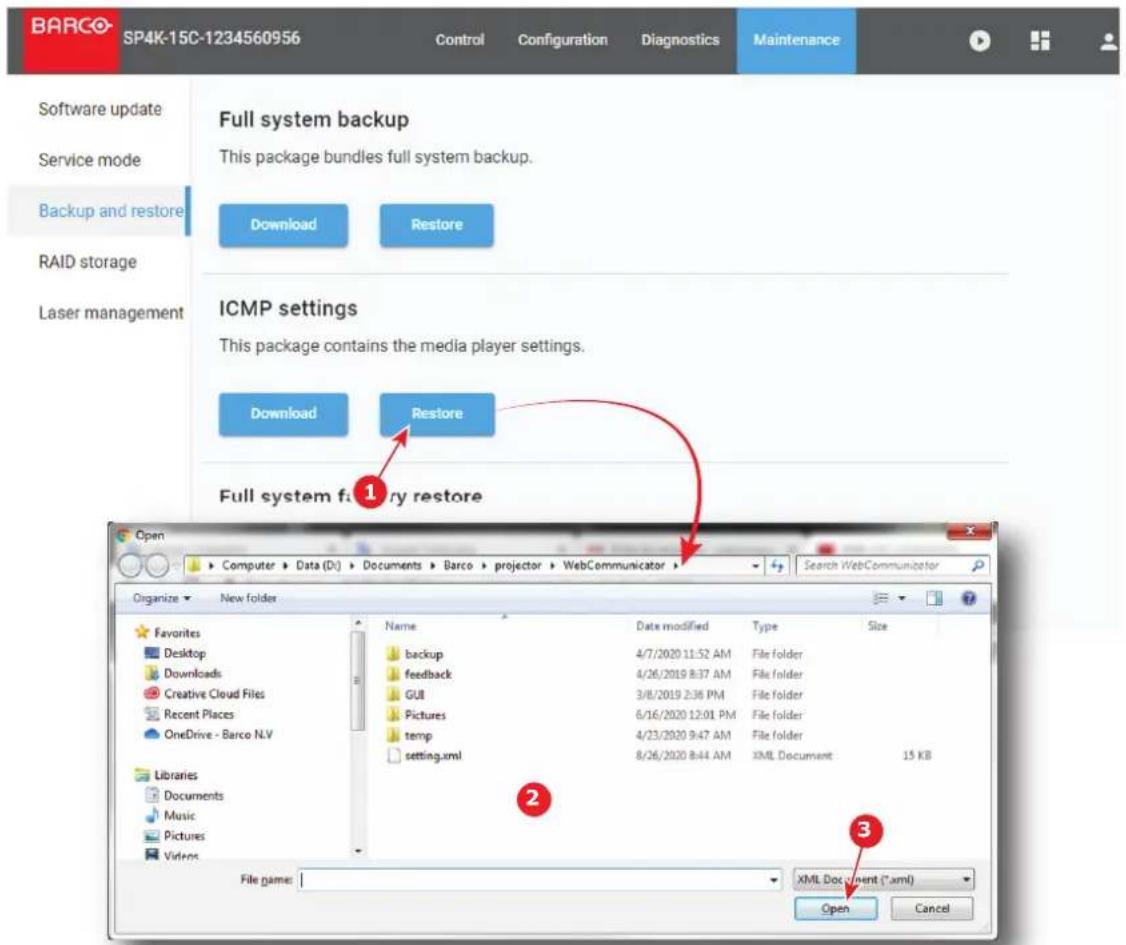Select the Pictures folder icon in file list

pos(393,714)
